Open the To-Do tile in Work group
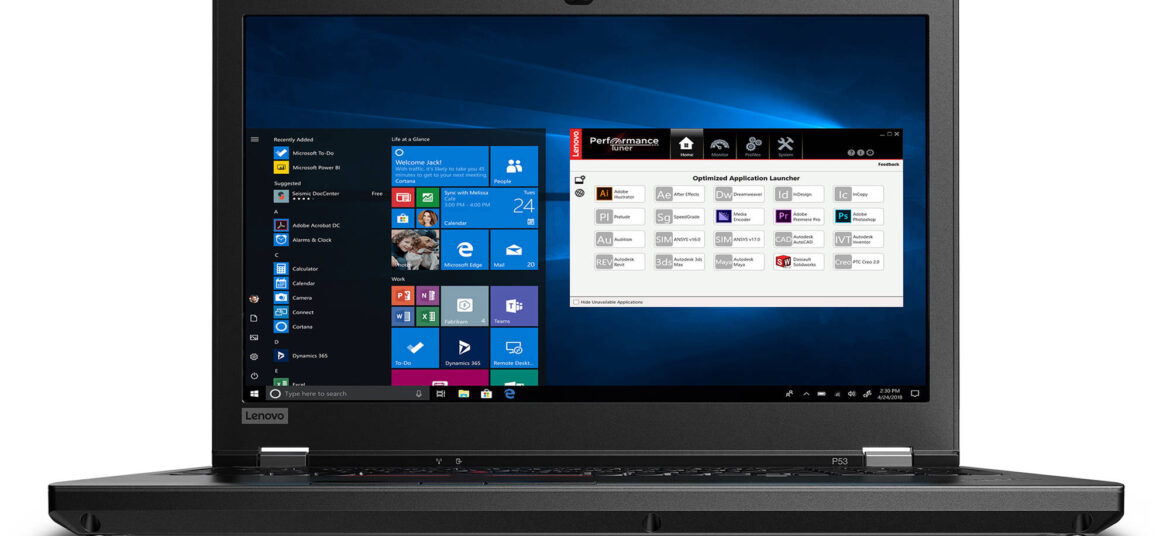Viewport: 1170px width, 536px height. (415, 348)
